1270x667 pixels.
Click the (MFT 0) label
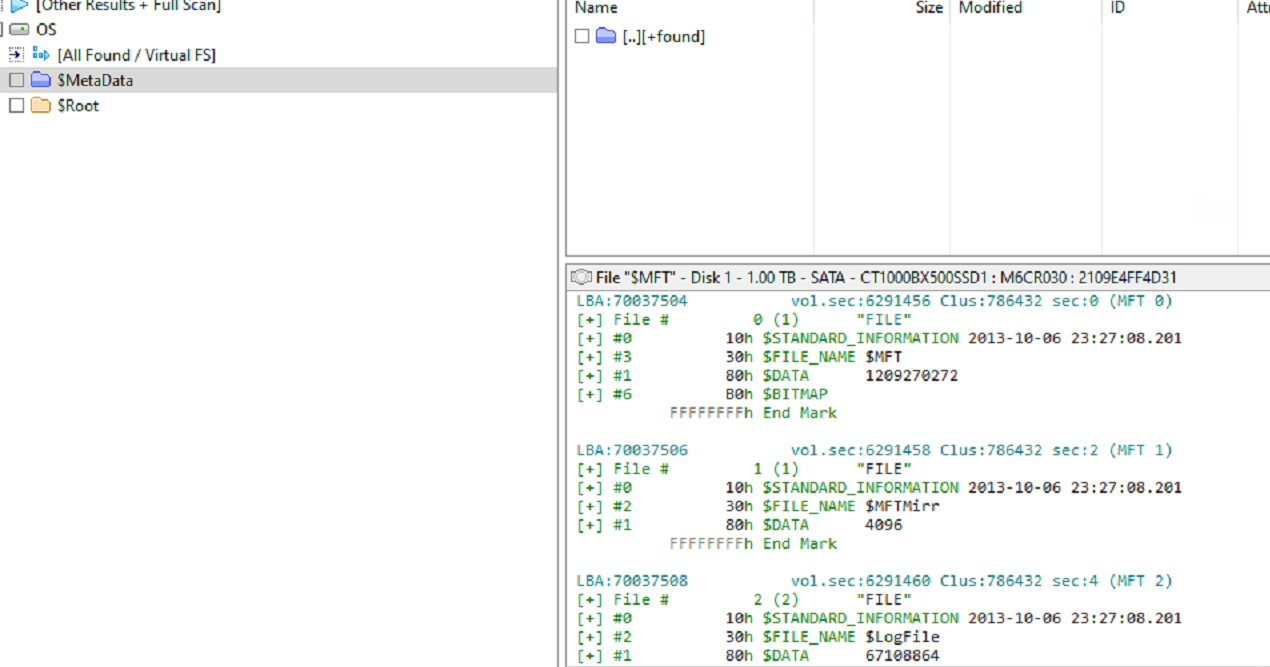[x=1140, y=301]
